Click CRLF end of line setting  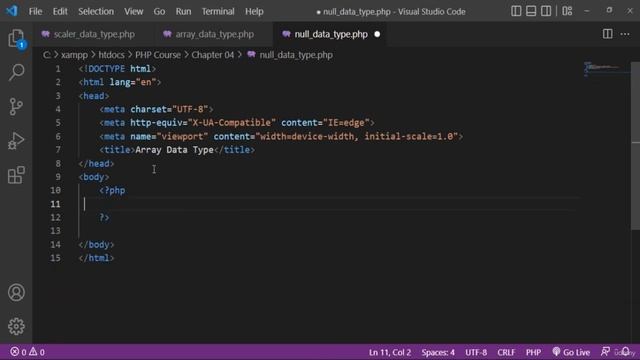coord(506,352)
